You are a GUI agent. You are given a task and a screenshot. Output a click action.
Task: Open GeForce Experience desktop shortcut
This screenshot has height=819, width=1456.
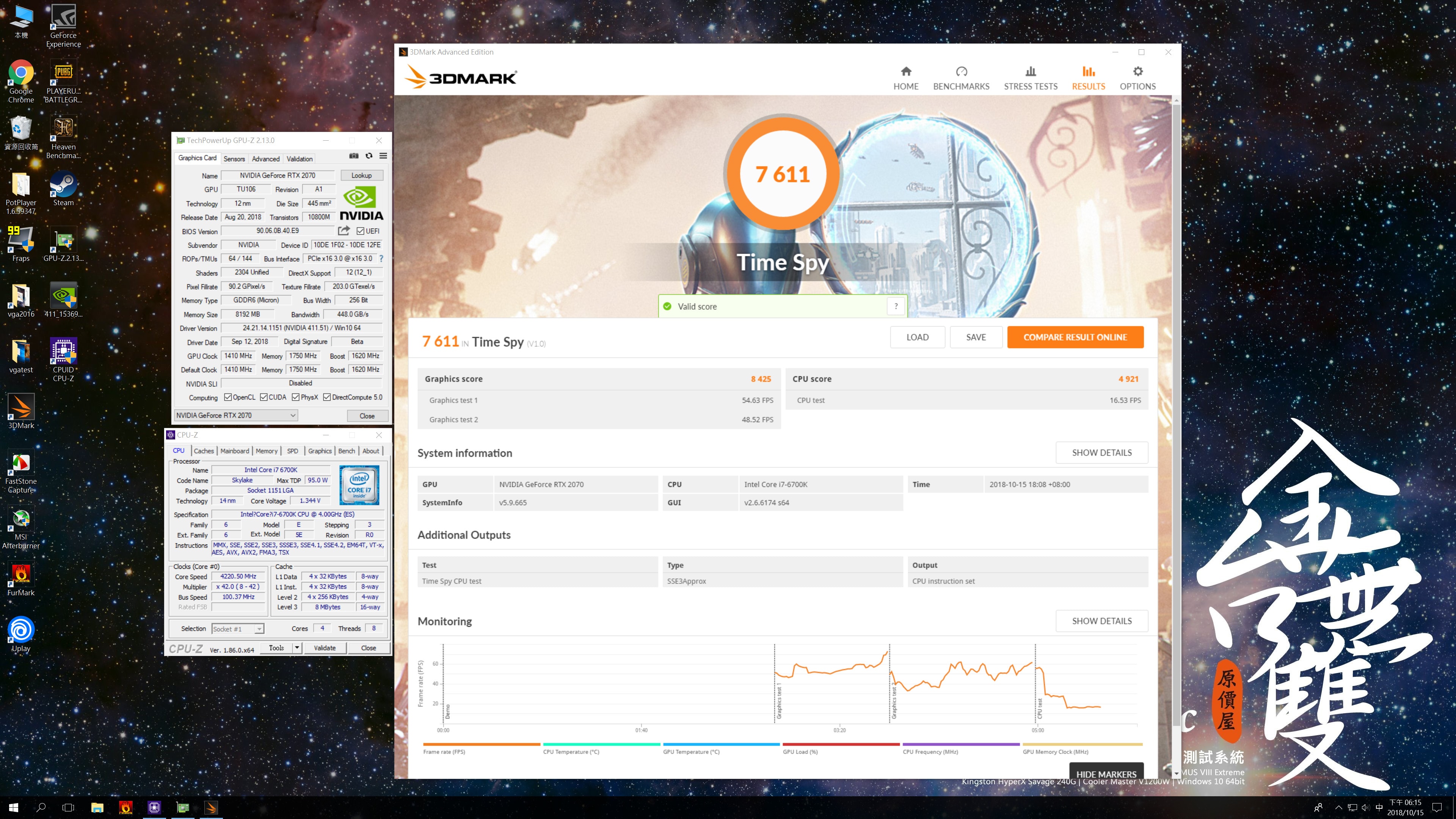(63, 25)
